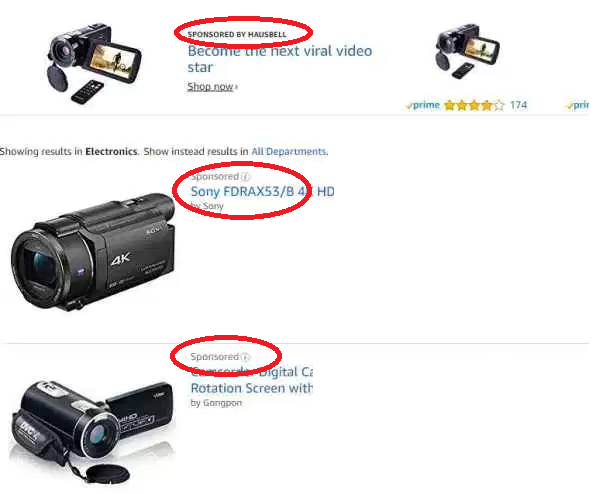Click the Shop now link

click(x=212, y=87)
